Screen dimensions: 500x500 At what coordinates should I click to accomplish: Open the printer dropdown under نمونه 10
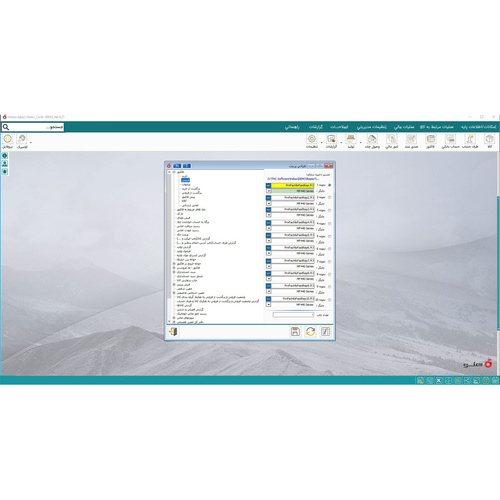tap(269, 305)
